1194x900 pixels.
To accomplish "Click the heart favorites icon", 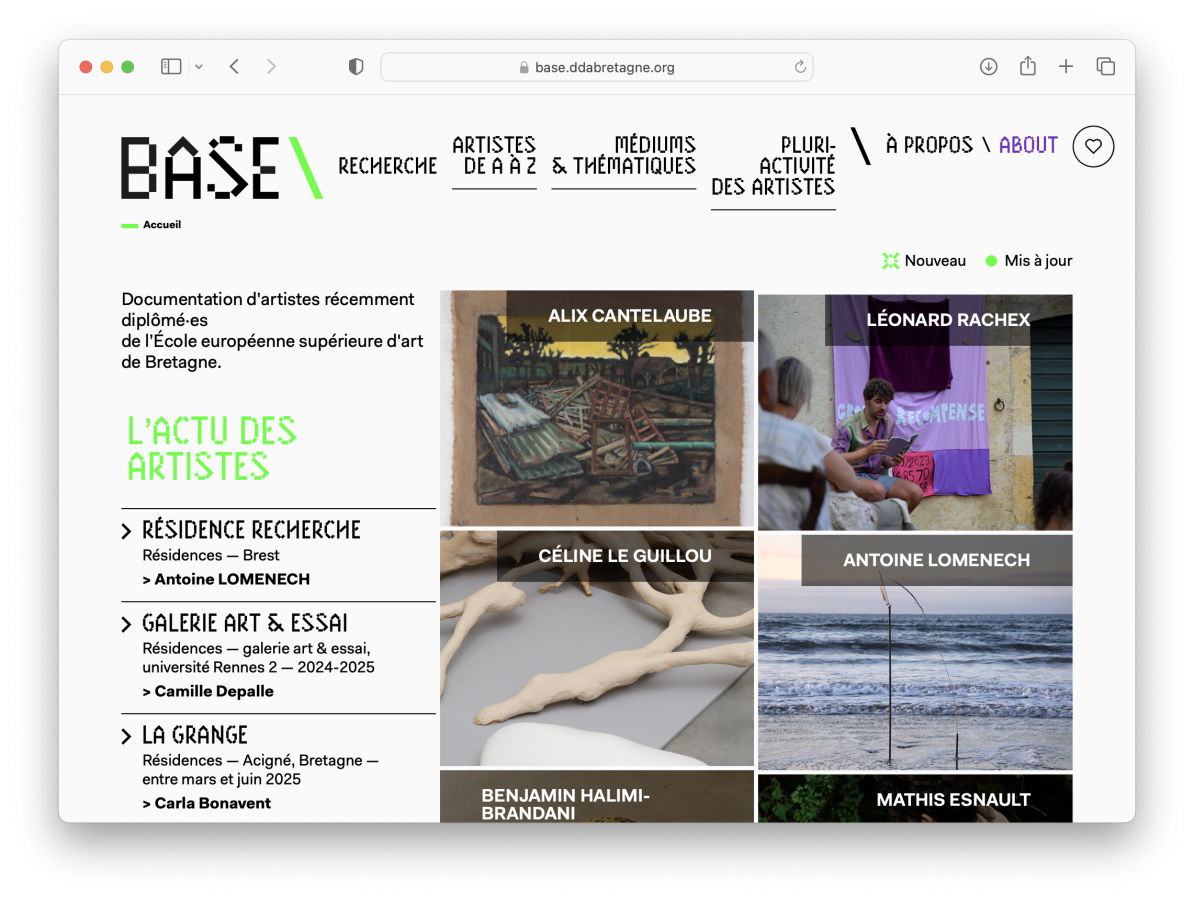I will click(x=1093, y=146).
